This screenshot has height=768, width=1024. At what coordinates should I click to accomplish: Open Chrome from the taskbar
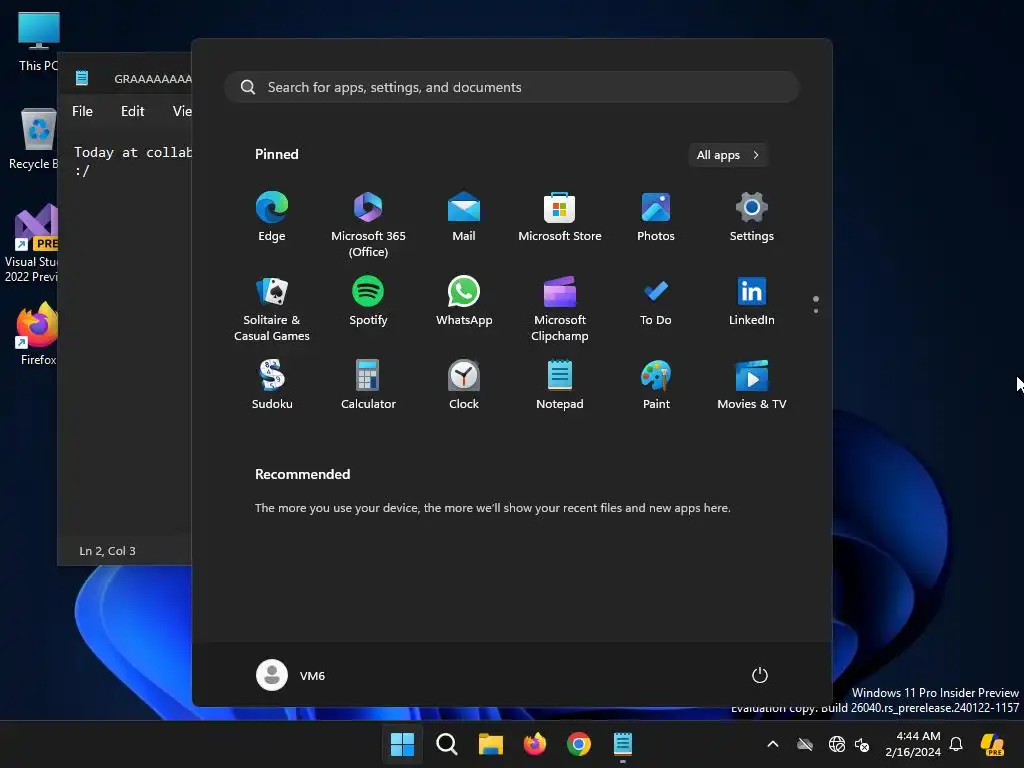[579, 744]
